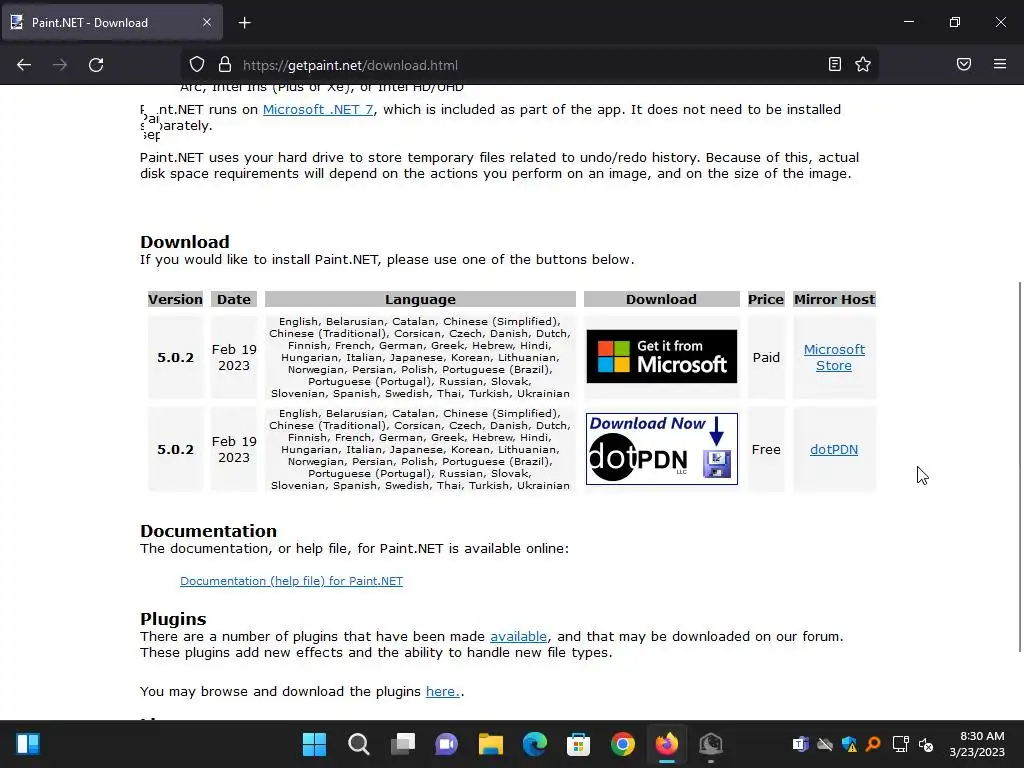Open Task View on the taskbar
1024x768 pixels.
[403, 744]
